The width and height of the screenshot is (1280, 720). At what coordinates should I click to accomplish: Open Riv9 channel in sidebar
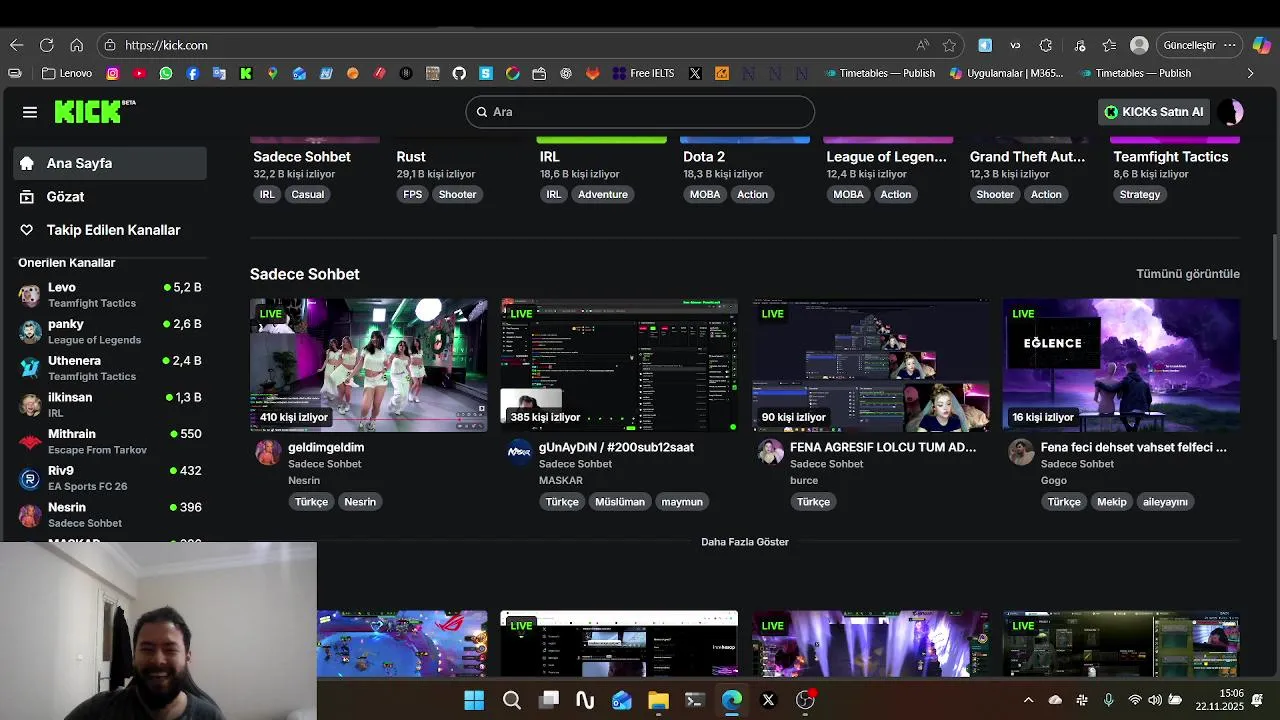click(110, 478)
